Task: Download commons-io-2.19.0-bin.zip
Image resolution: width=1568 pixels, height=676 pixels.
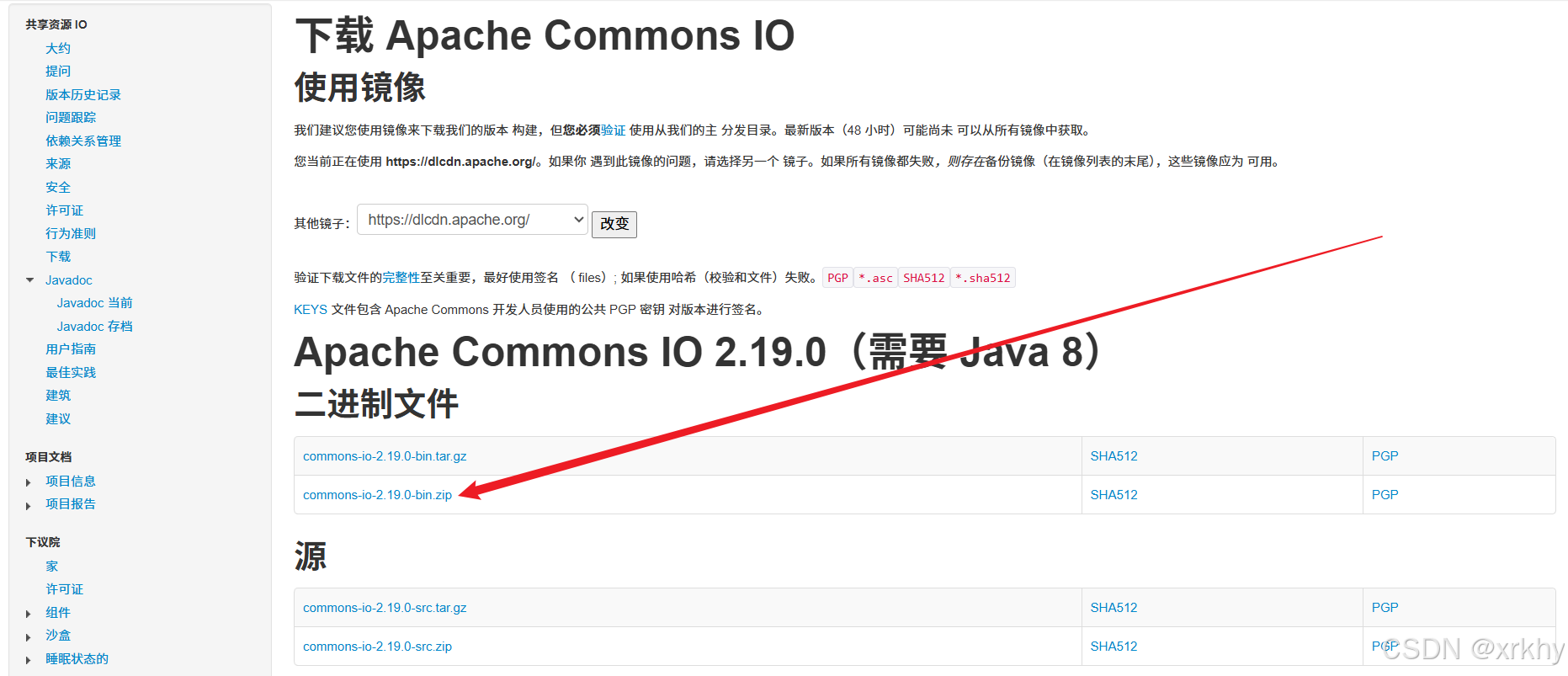Action: [x=377, y=495]
